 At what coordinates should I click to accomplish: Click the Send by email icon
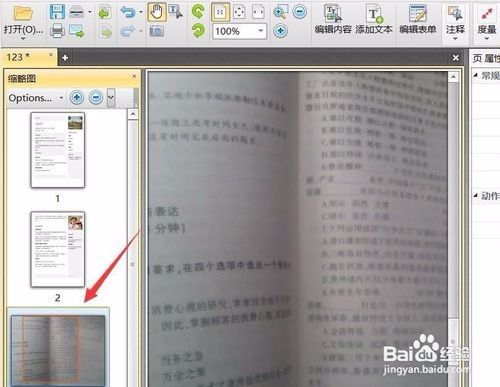76,31
